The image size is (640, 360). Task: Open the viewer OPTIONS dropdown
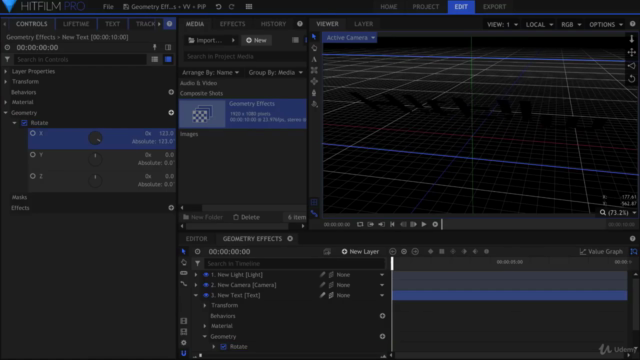pos(606,24)
